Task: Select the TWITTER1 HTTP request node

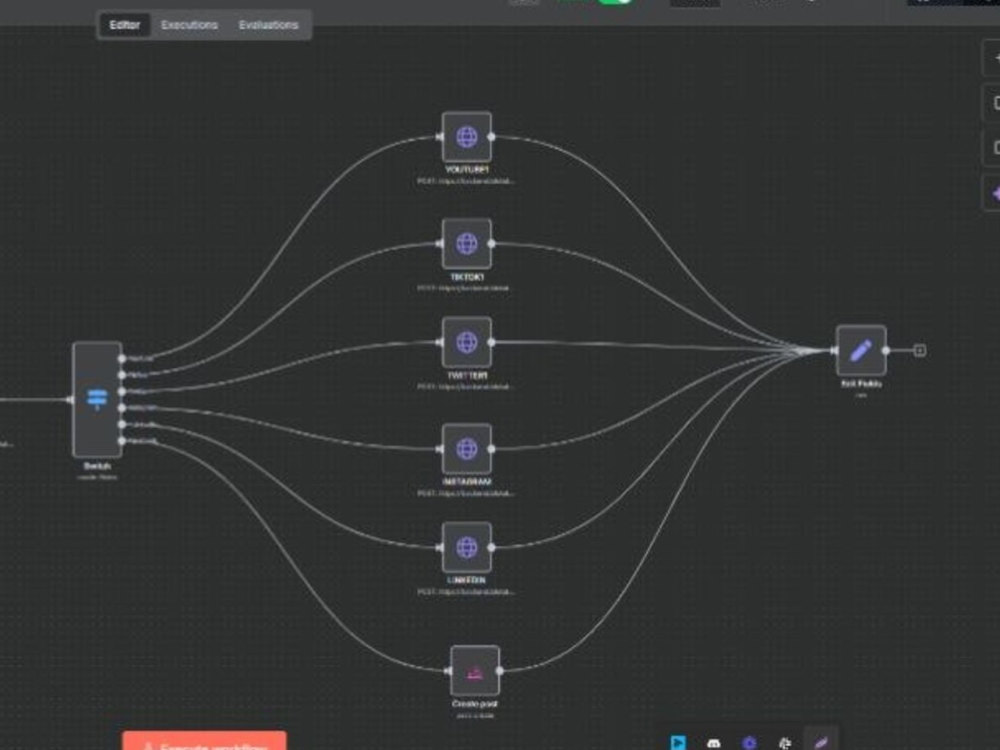Action: (x=466, y=342)
